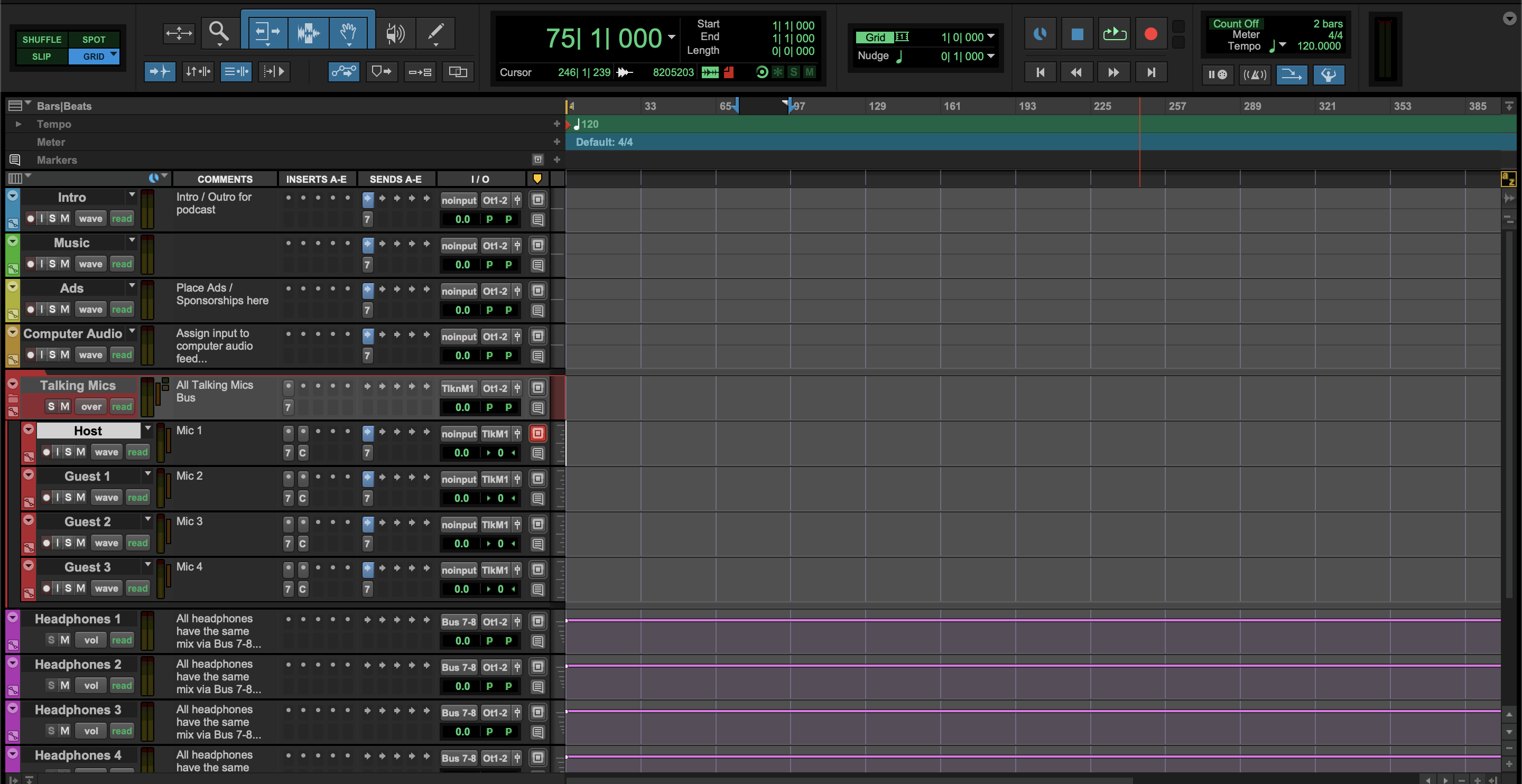
Task: Toggle MIDI Merge icon in transport
Action: coord(1292,74)
